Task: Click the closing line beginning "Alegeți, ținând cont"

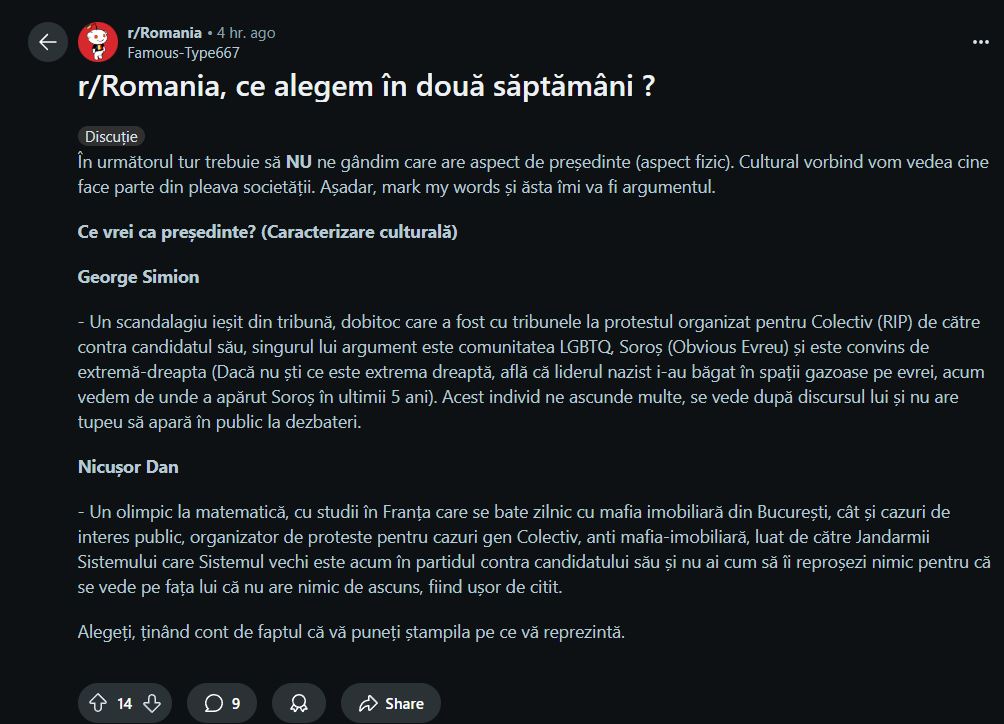Action: pyautogui.click(x=351, y=632)
